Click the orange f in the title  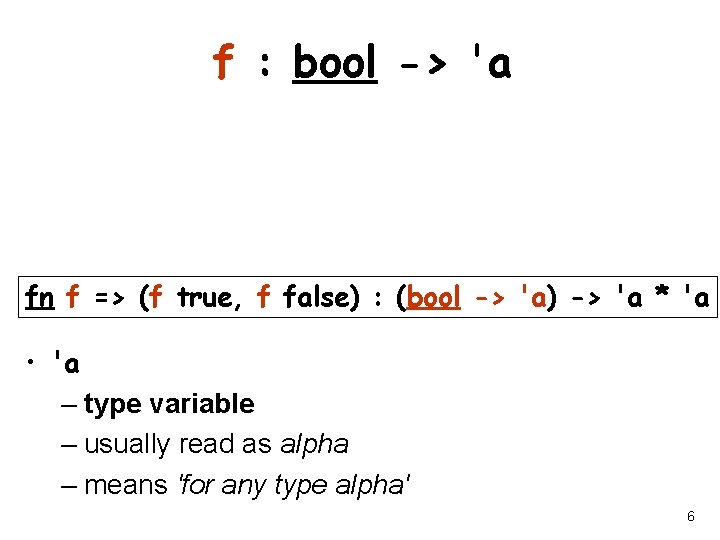tap(225, 64)
